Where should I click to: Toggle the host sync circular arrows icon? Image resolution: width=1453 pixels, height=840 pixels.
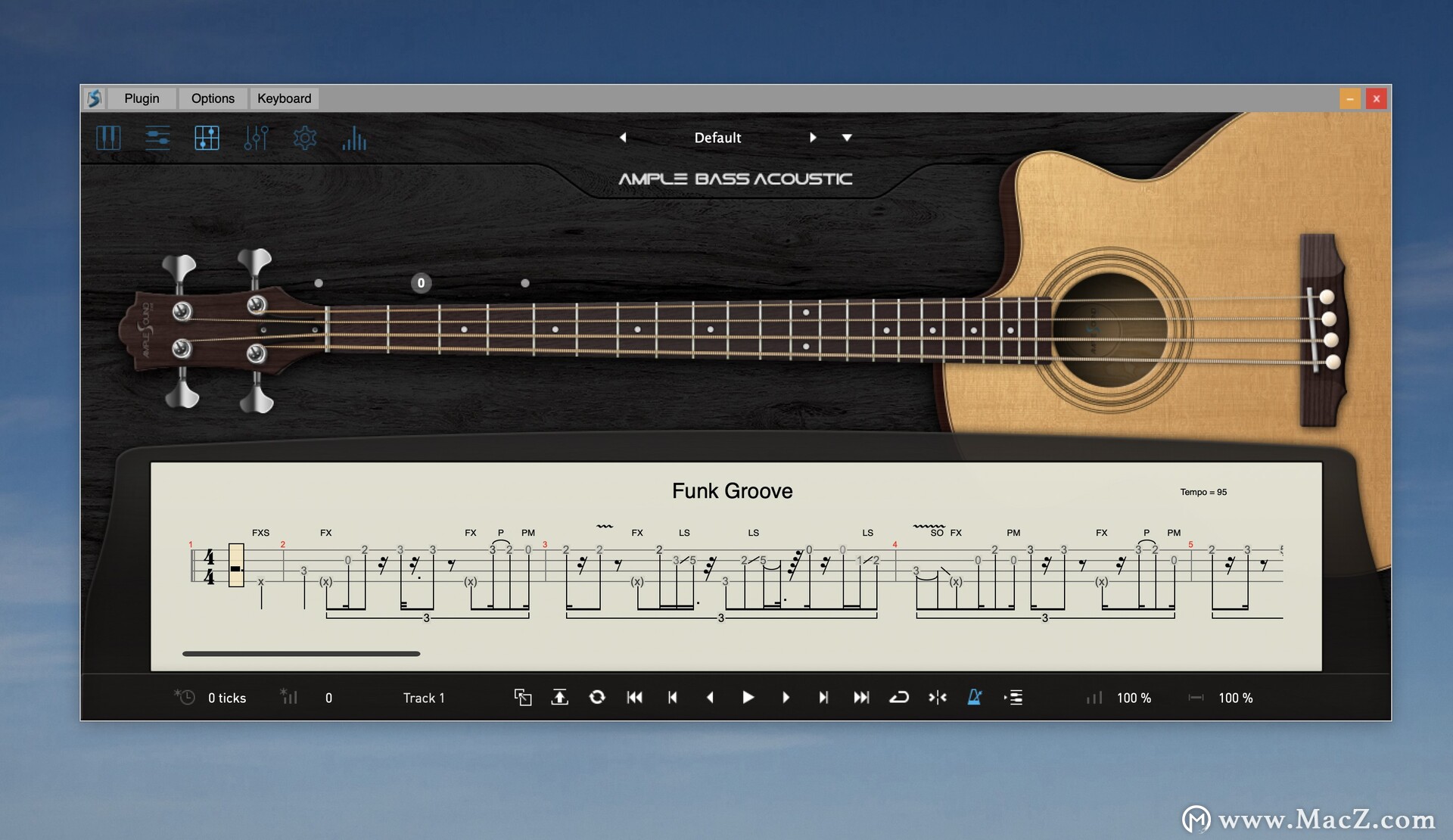click(x=597, y=697)
